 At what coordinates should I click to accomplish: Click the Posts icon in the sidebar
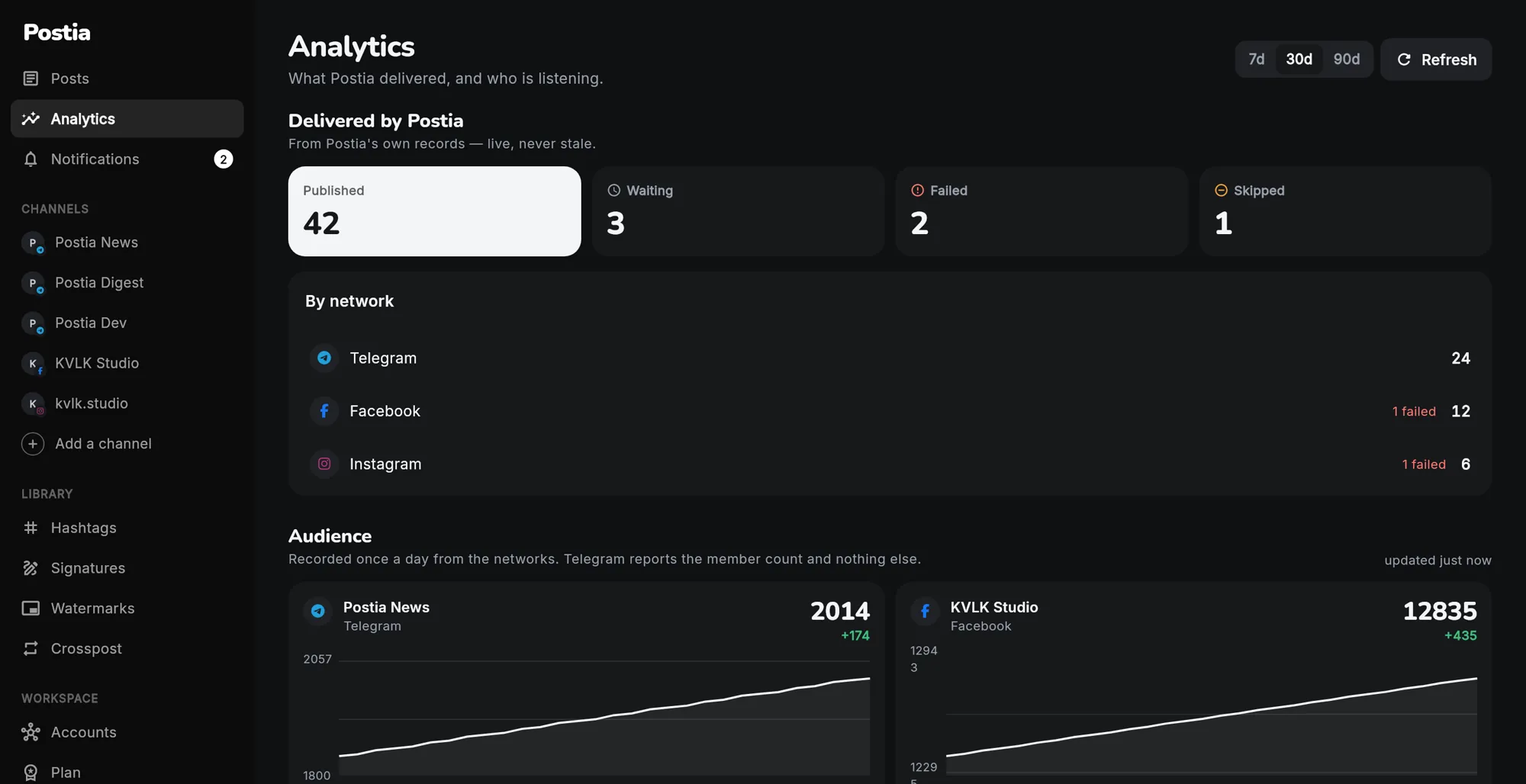tap(31, 79)
